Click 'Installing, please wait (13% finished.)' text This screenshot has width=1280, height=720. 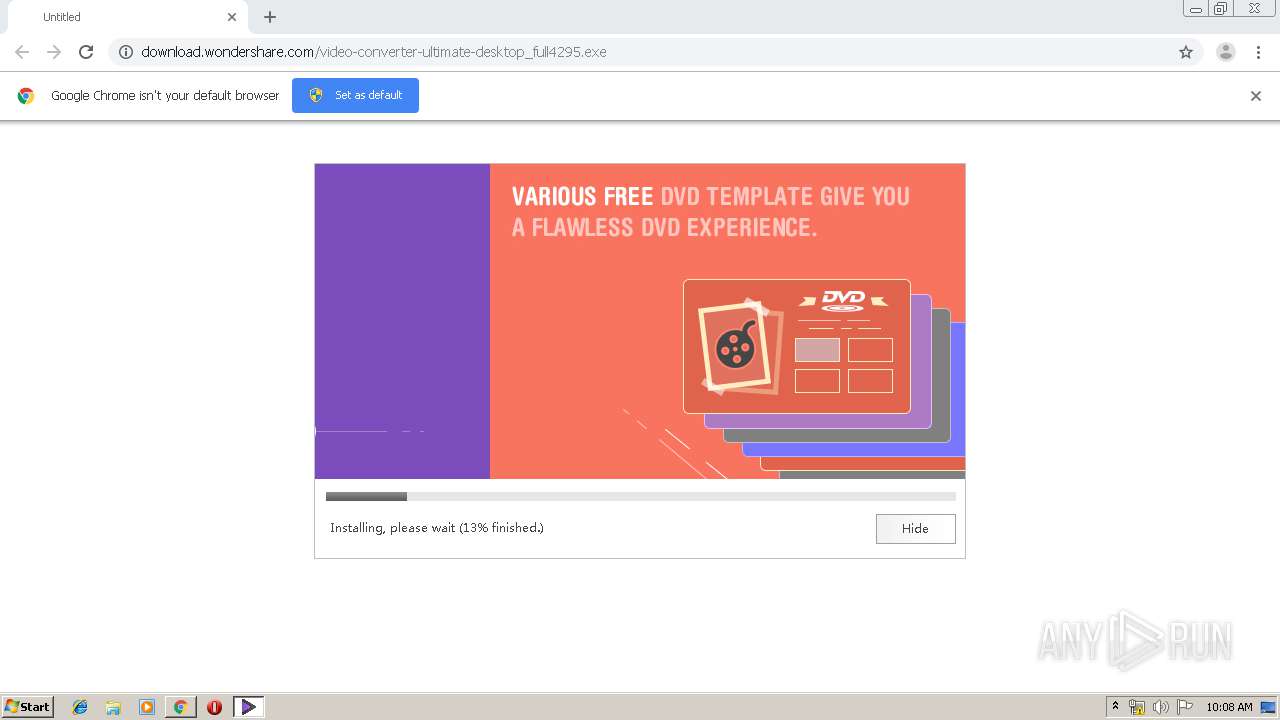click(x=437, y=528)
